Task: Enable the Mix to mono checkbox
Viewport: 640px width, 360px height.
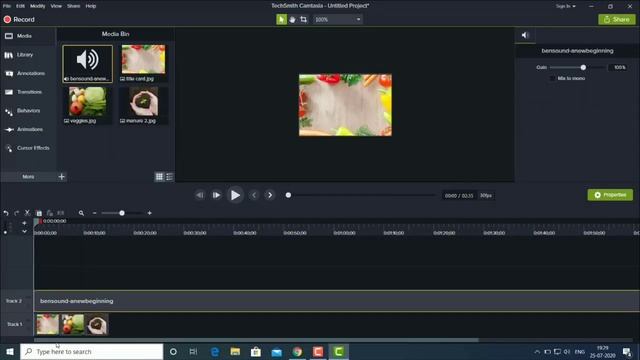Action: (x=552, y=78)
